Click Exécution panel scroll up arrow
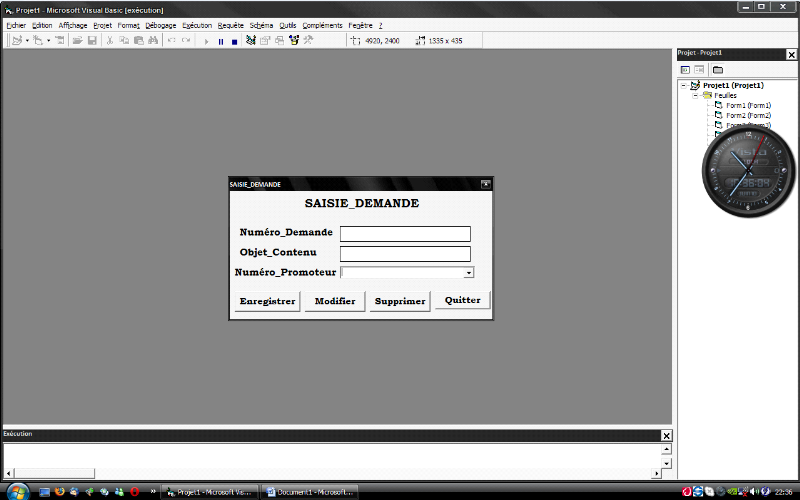This screenshot has height=500, width=800. click(666, 449)
